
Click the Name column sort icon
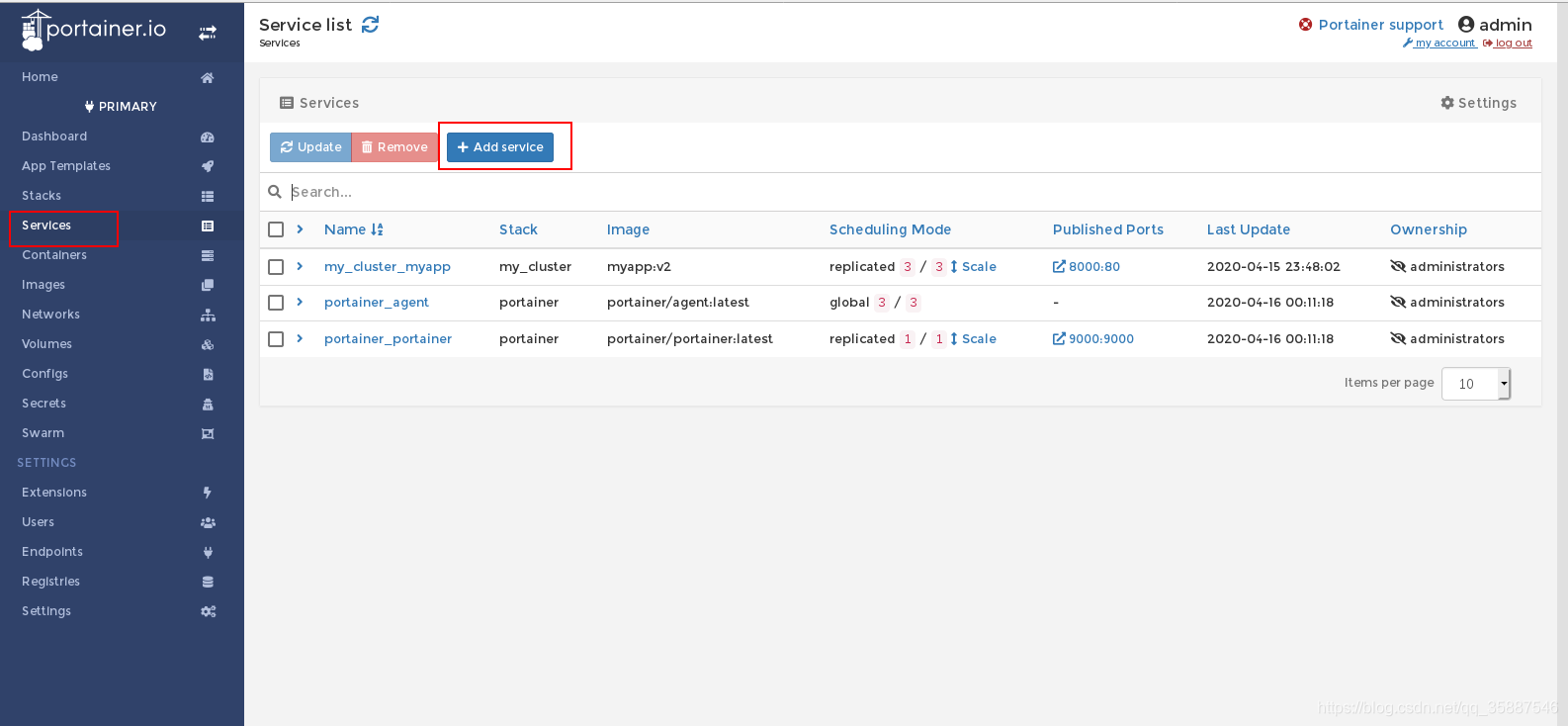click(377, 229)
